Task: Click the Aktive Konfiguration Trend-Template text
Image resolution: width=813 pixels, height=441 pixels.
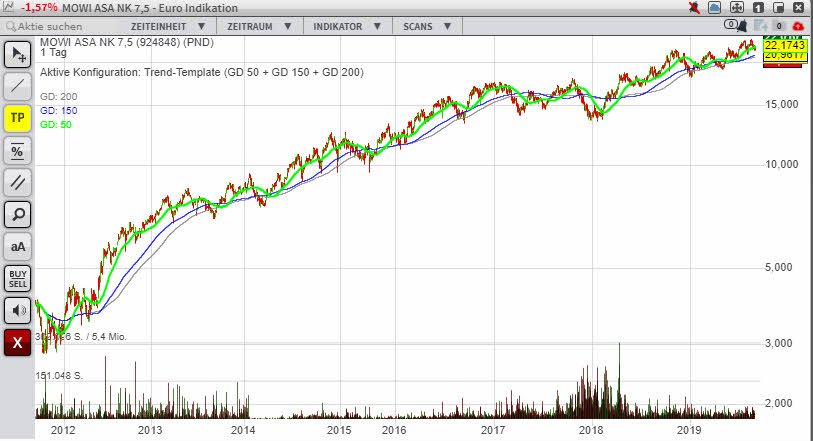Action: pyautogui.click(x=202, y=72)
